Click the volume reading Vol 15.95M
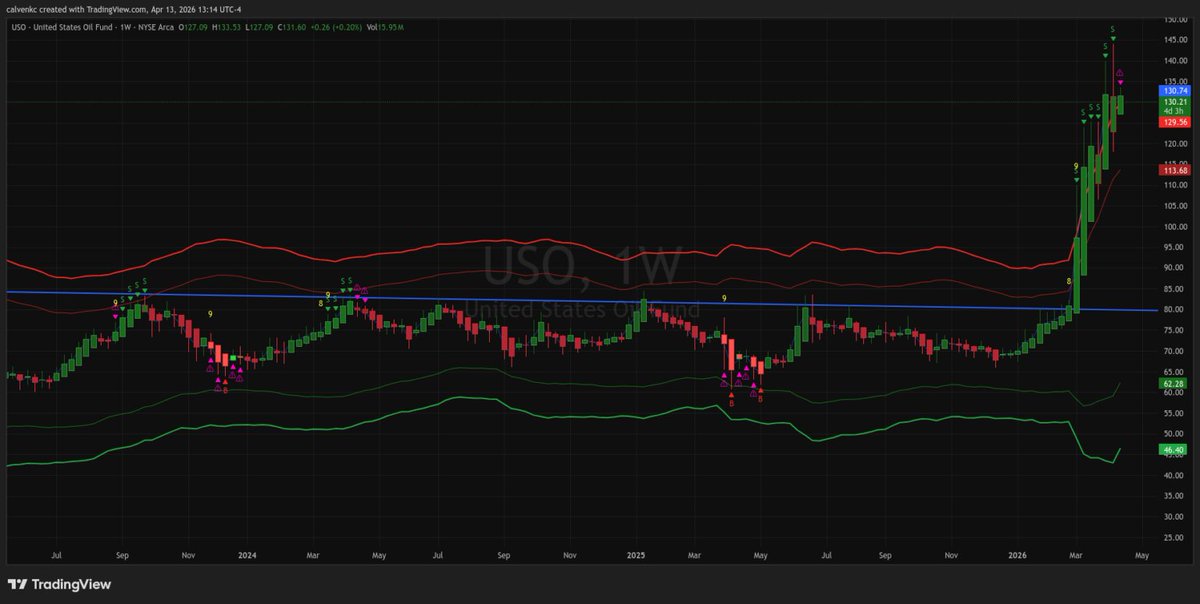Viewport: 1200px width, 604px height. coord(384,26)
